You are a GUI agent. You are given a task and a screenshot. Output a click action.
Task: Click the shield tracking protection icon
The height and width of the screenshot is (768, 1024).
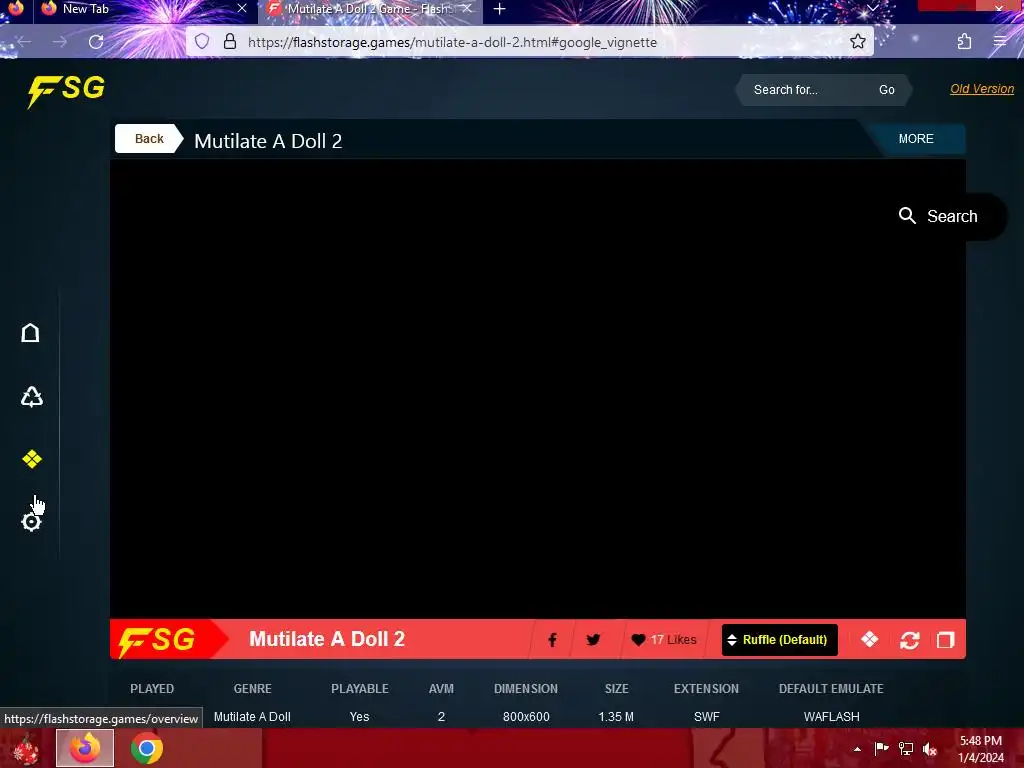click(x=202, y=42)
